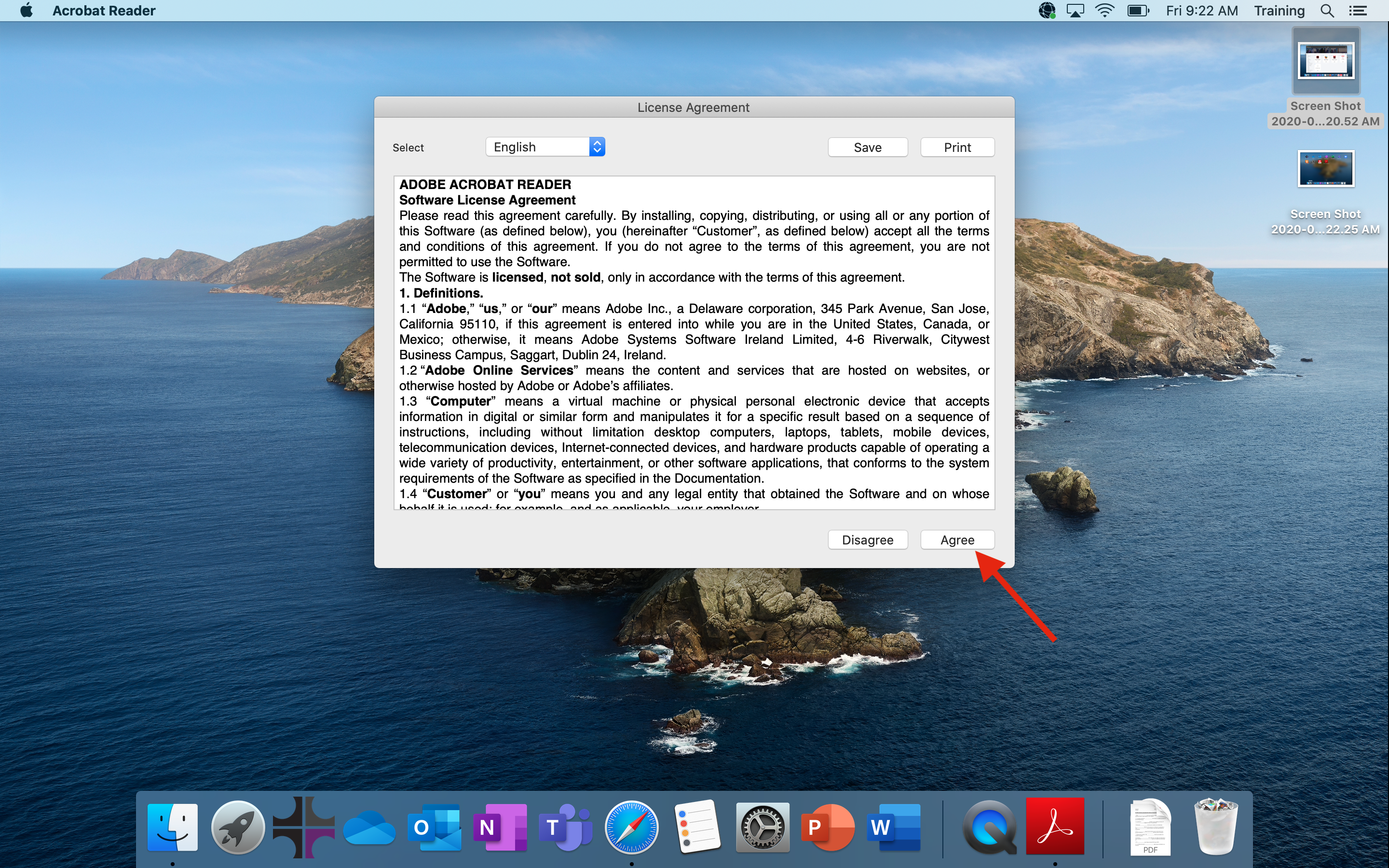Open the Training user menu
The width and height of the screenshot is (1389, 868).
point(1279,10)
